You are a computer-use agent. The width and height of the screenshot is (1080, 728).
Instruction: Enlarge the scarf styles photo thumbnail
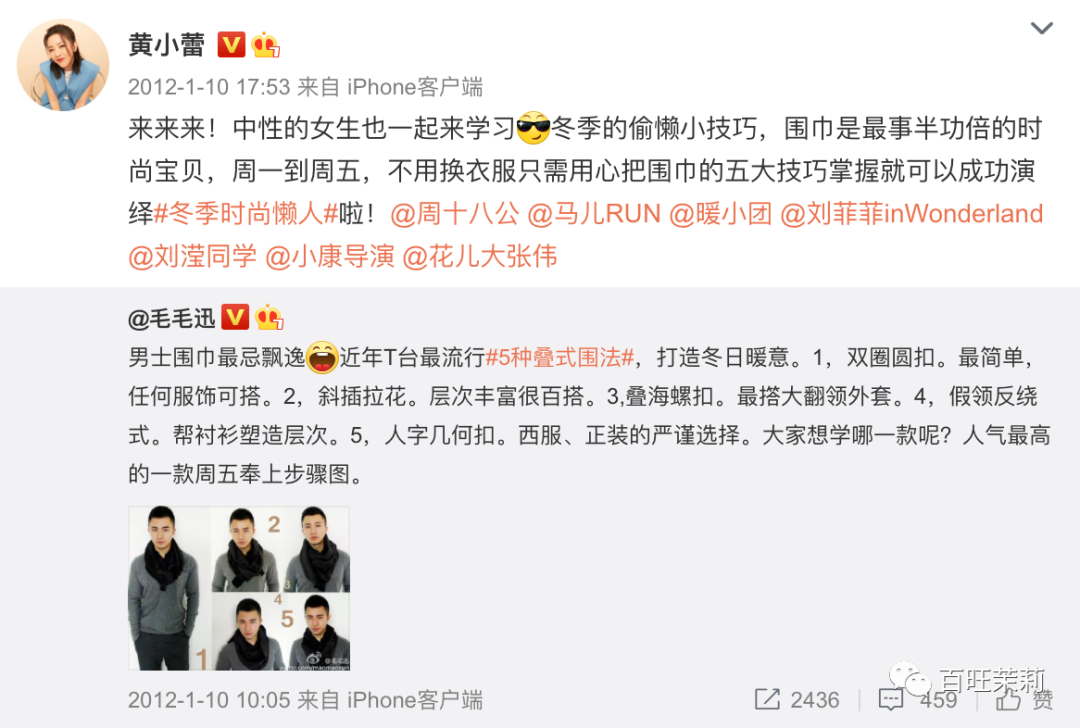(239, 588)
